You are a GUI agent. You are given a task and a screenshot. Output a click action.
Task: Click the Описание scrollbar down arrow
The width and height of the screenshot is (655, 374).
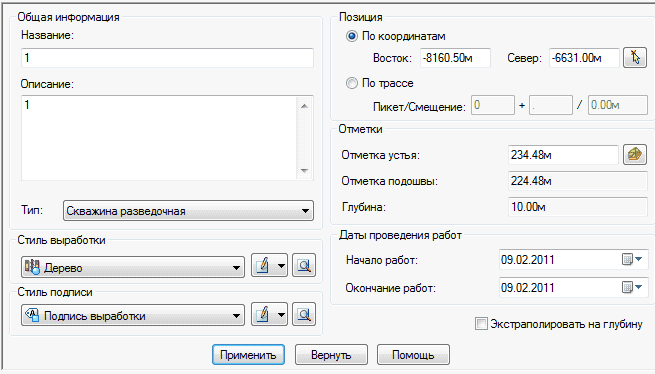(x=304, y=170)
